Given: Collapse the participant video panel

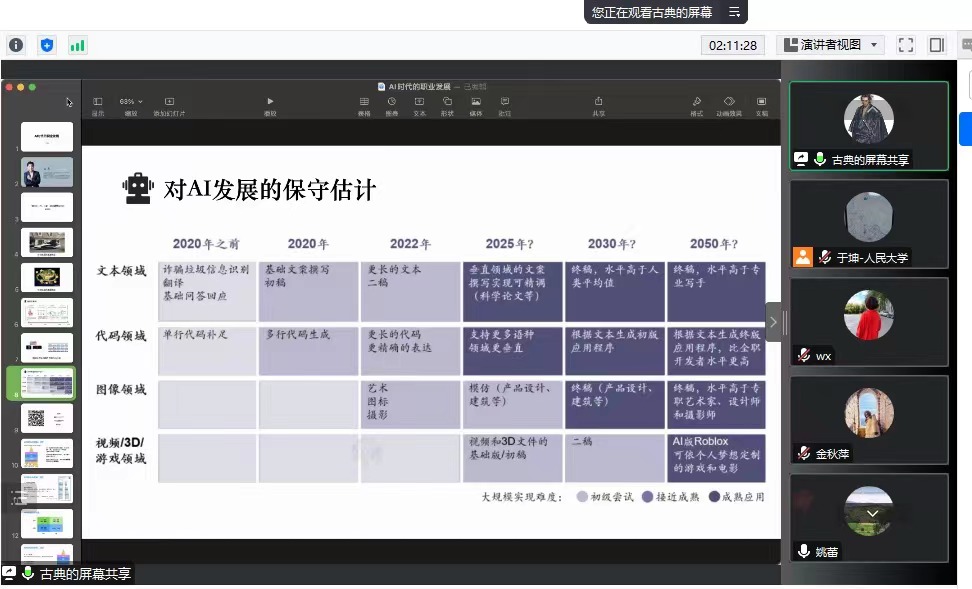Looking at the screenshot, I should pyautogui.click(x=774, y=322).
